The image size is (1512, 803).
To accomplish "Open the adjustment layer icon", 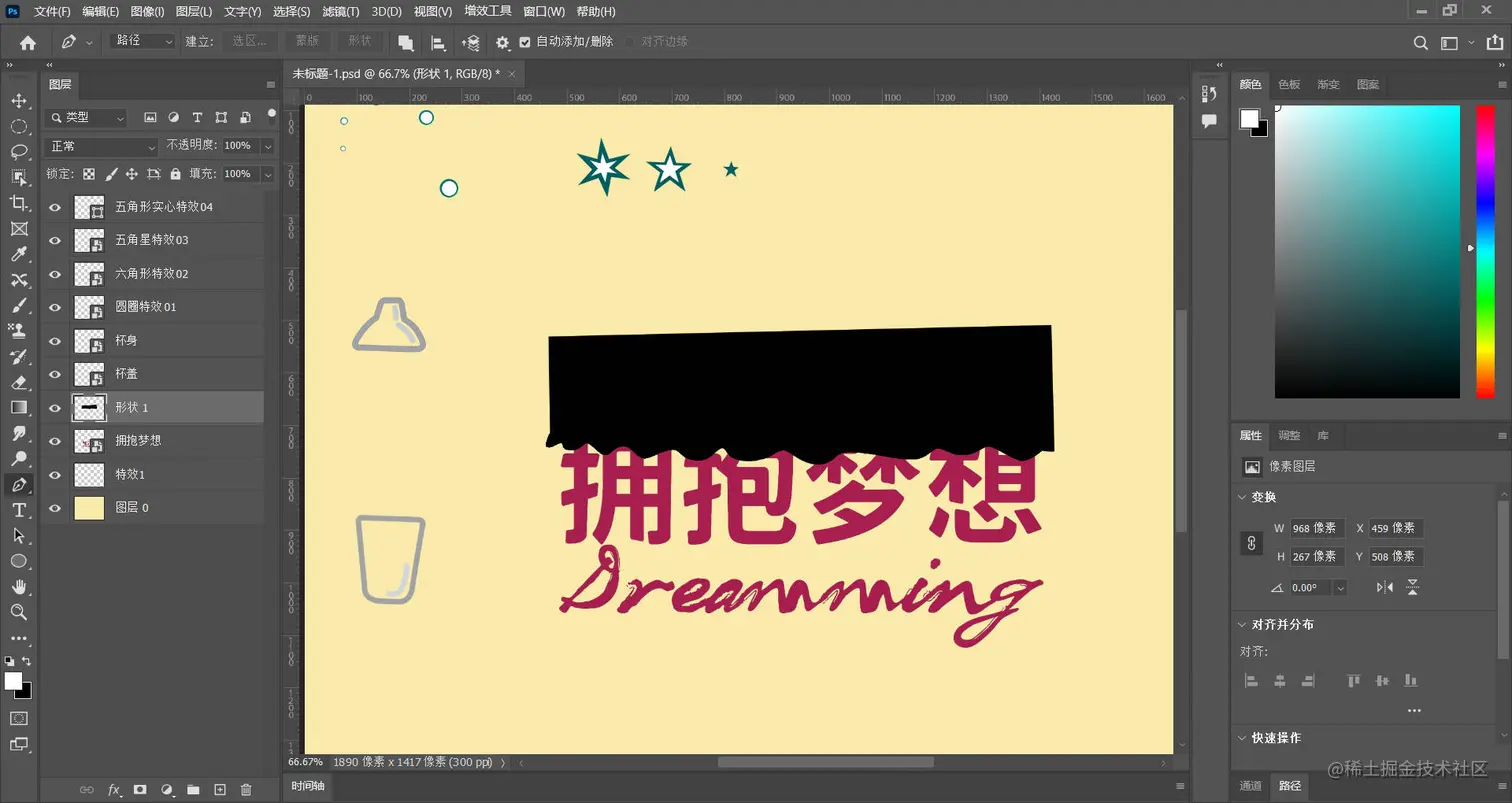I will (166, 790).
